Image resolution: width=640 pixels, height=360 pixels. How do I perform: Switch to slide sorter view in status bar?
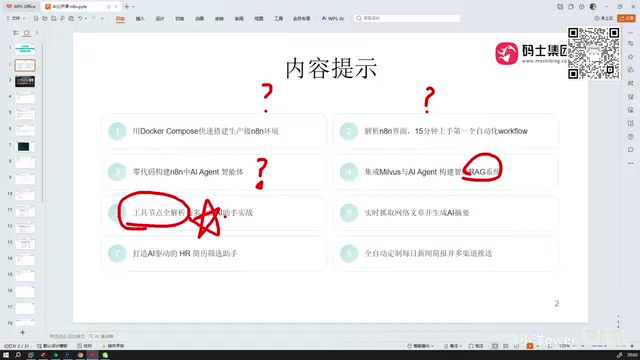(505, 346)
